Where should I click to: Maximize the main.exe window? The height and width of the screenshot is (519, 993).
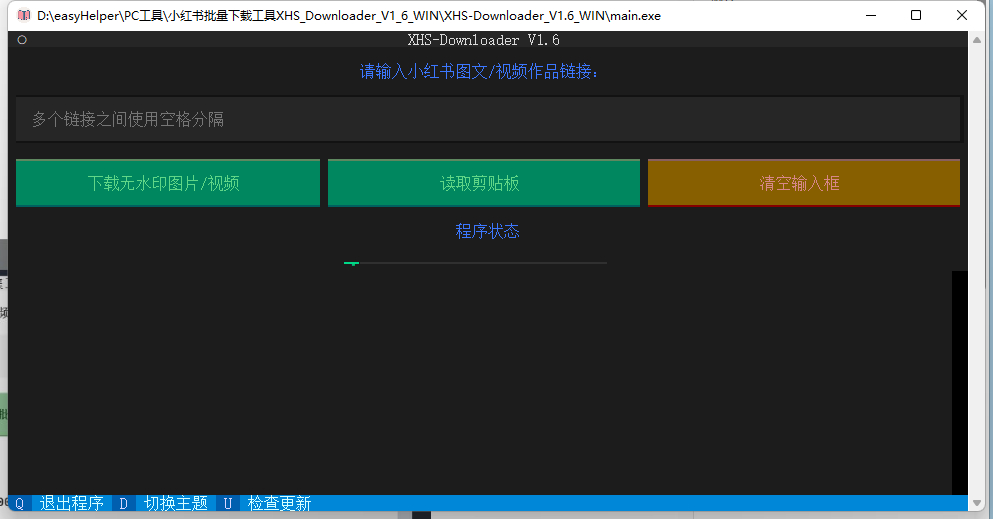916,15
